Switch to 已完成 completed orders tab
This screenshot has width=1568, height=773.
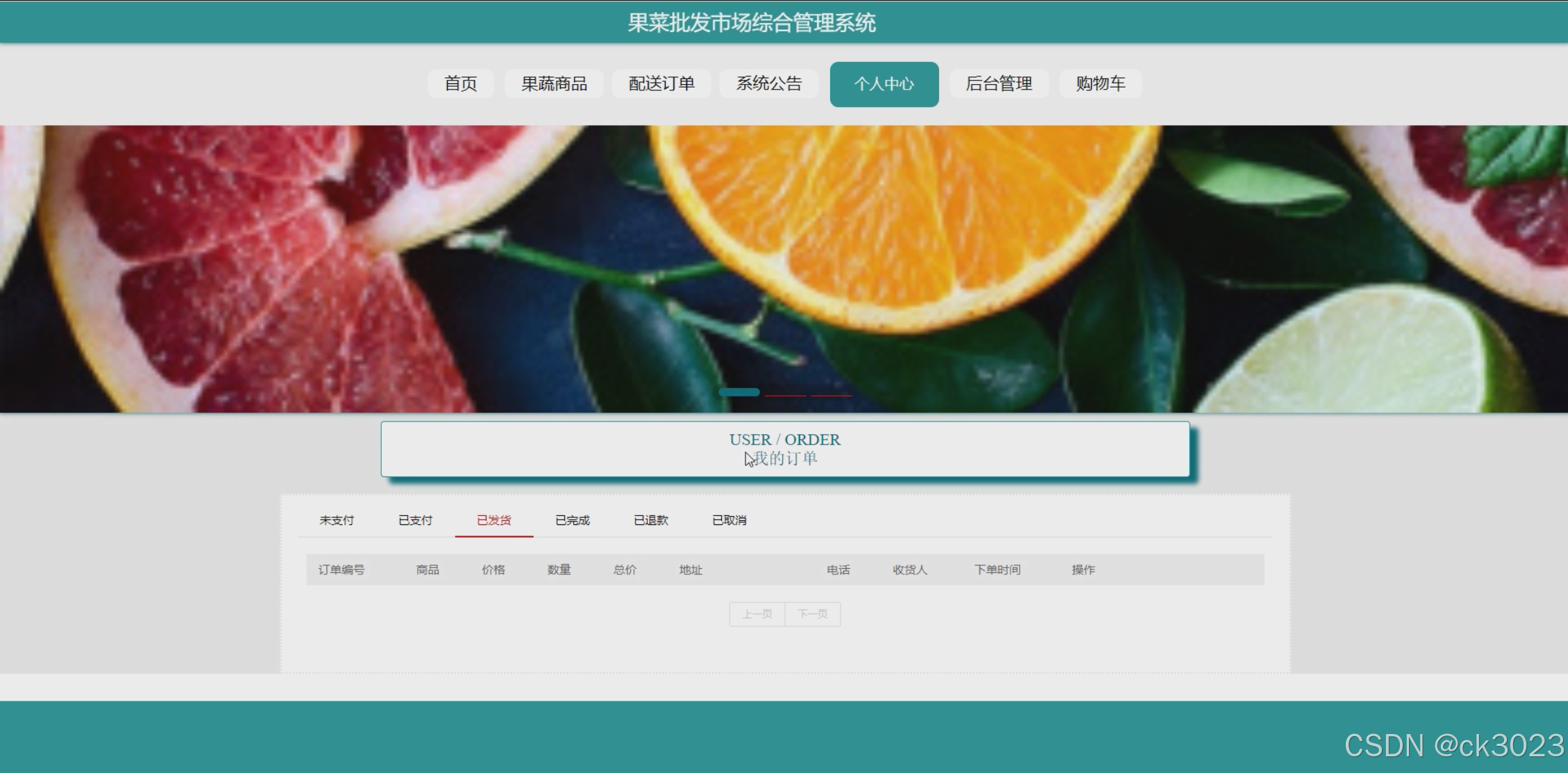[572, 520]
